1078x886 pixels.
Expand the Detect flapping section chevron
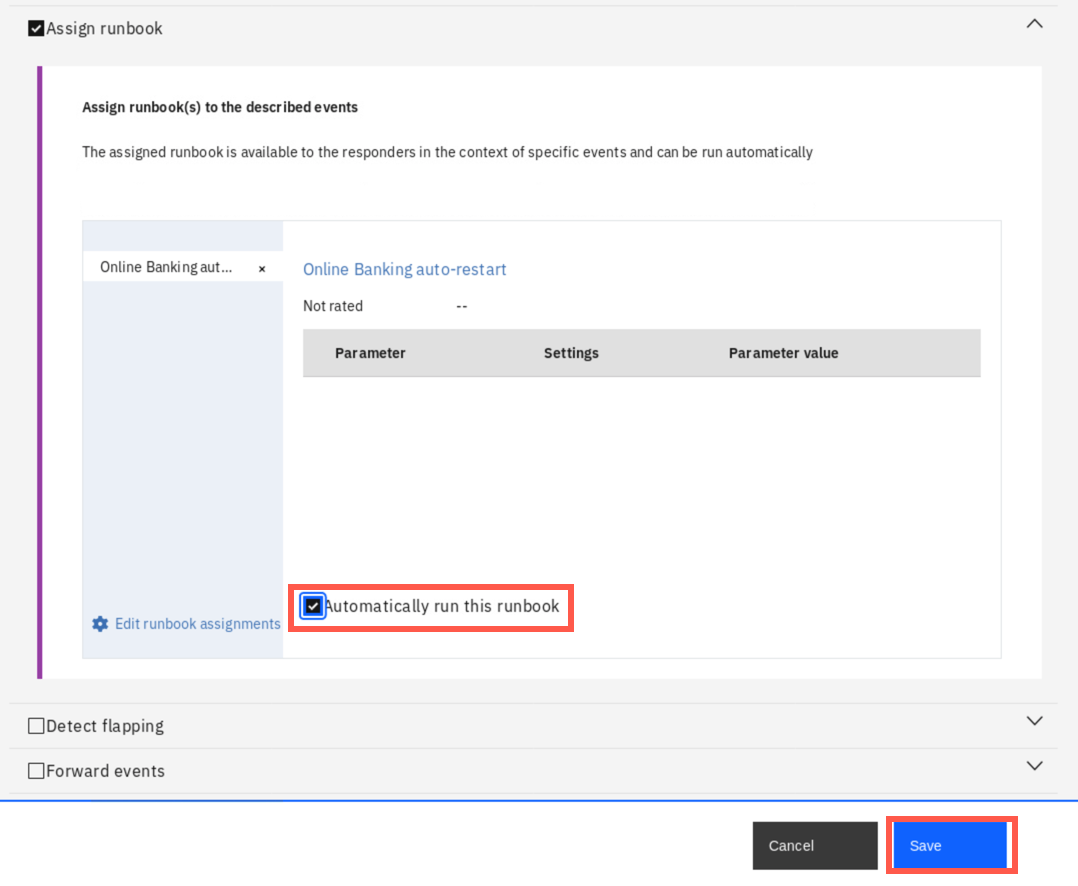point(1034,721)
